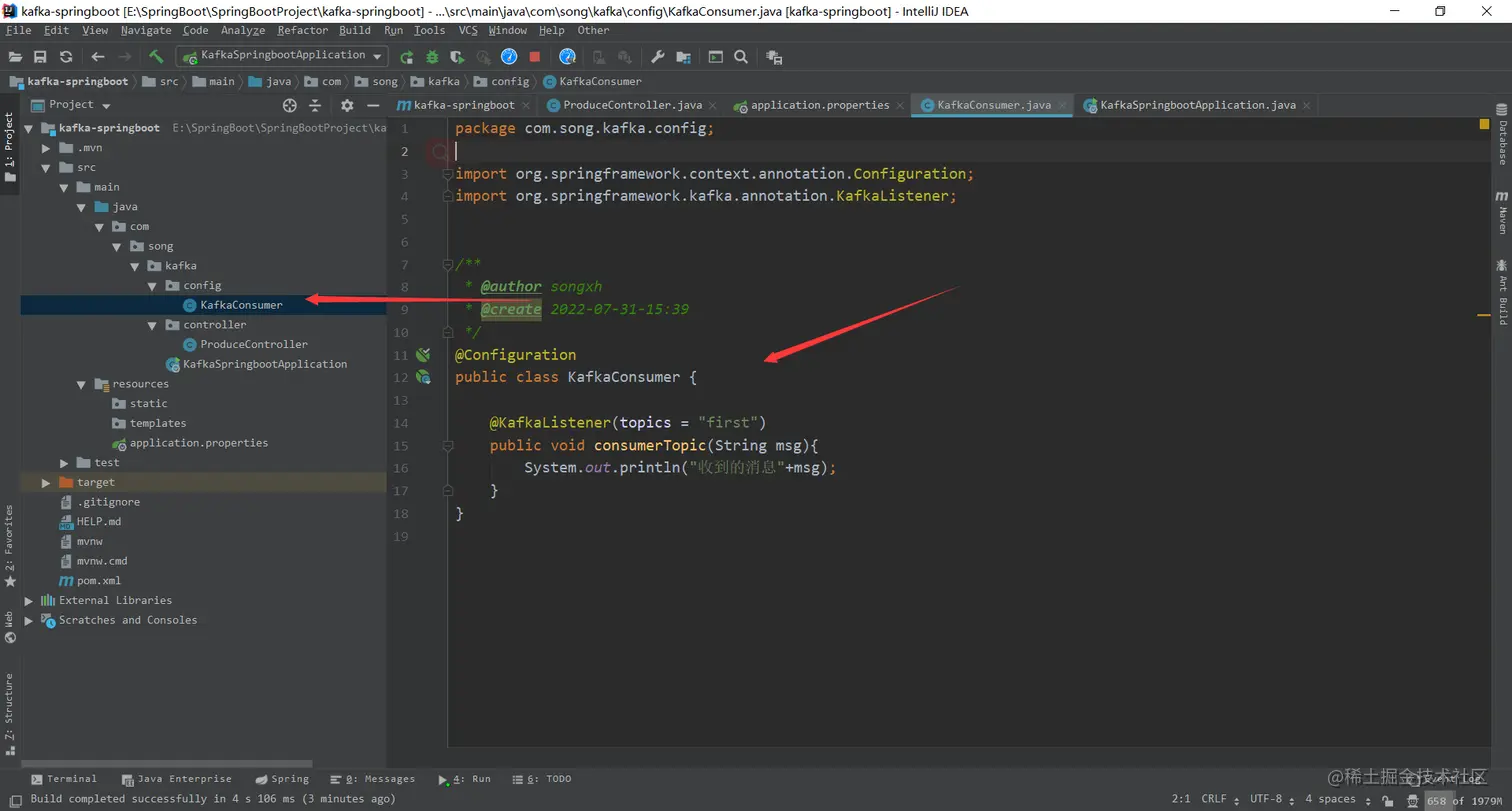Click the Synchronize refresh toolbar icon
This screenshot has height=811, width=1512.
coord(66,57)
